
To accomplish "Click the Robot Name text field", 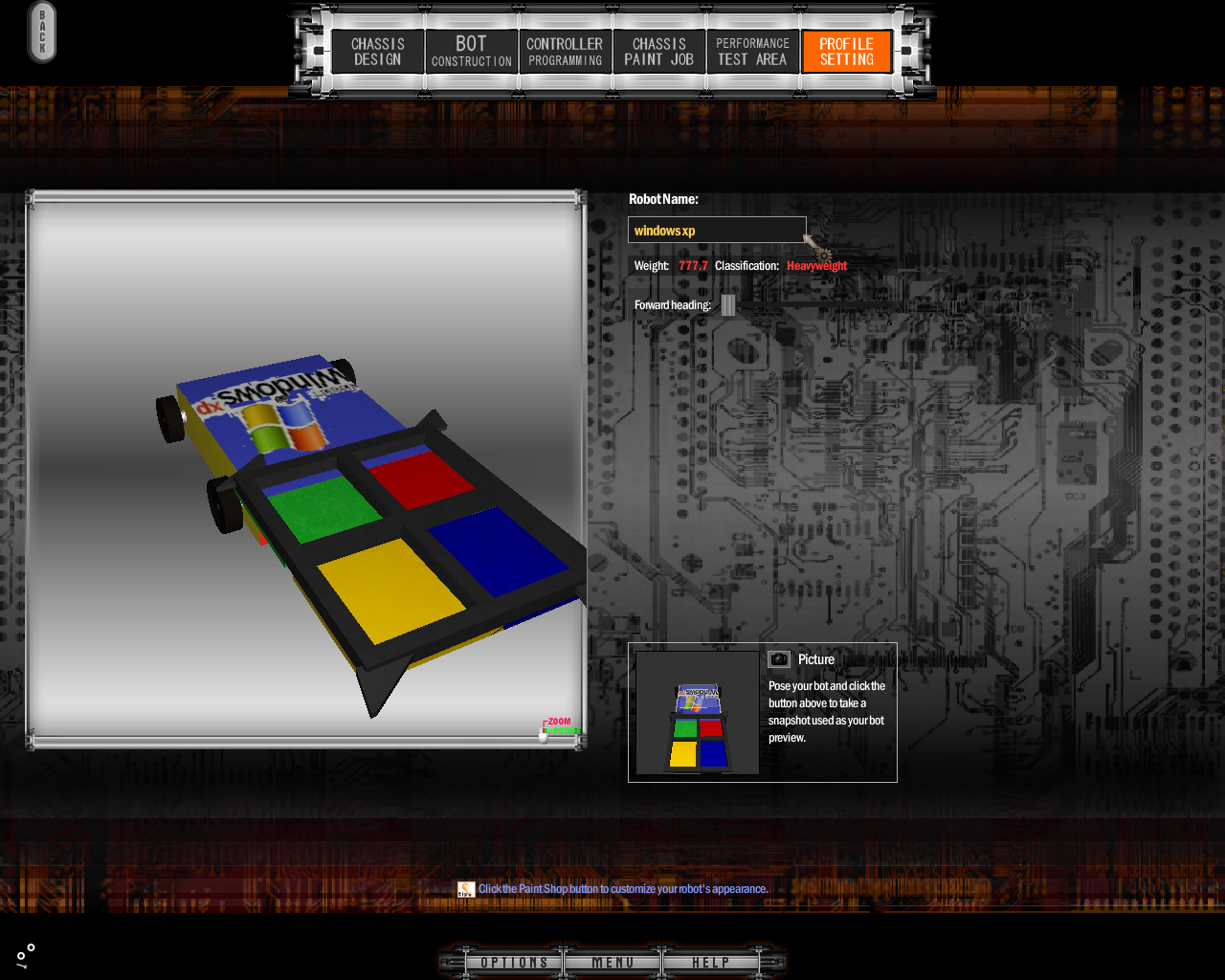I will click(716, 231).
